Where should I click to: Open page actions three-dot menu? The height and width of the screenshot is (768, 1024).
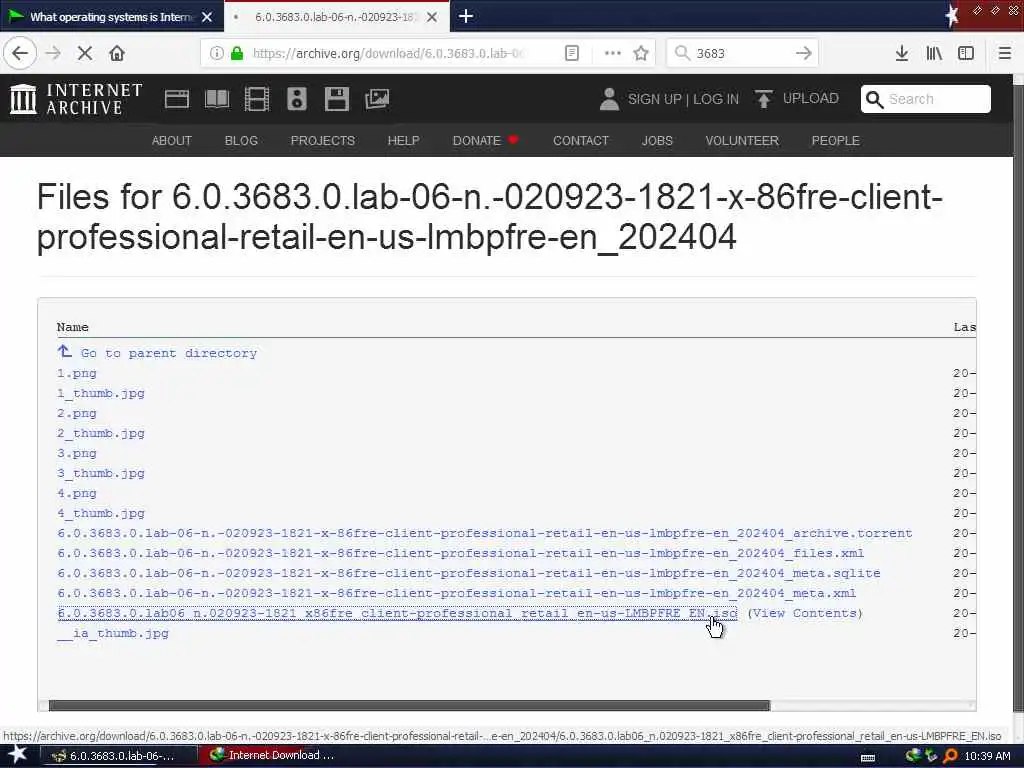[612, 53]
